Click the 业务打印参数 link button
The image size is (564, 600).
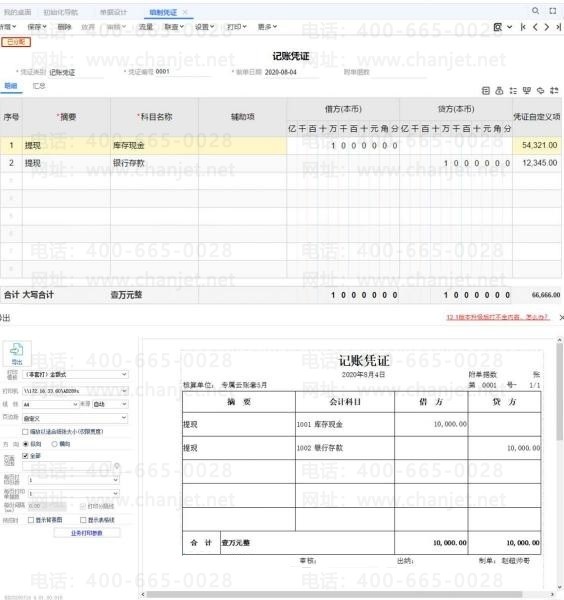pyautogui.click(x=87, y=533)
